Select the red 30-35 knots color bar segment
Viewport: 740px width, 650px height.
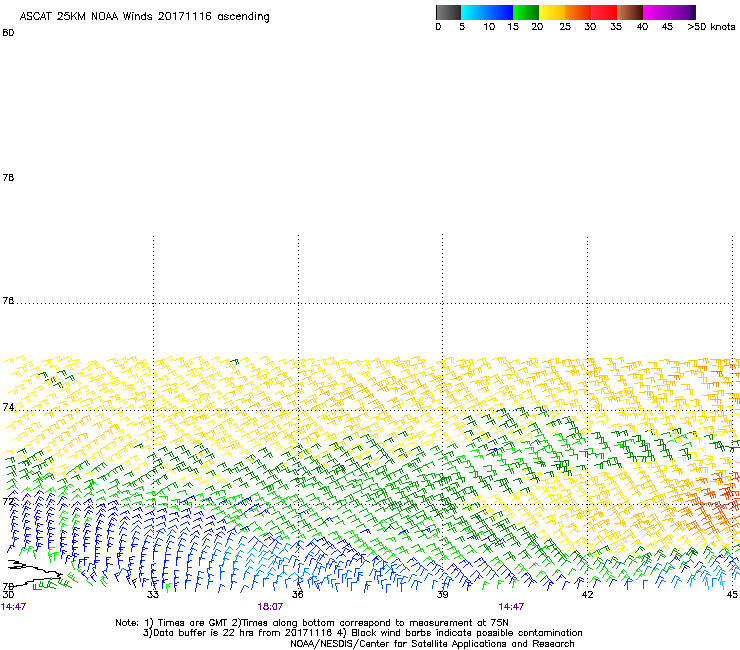click(x=604, y=12)
